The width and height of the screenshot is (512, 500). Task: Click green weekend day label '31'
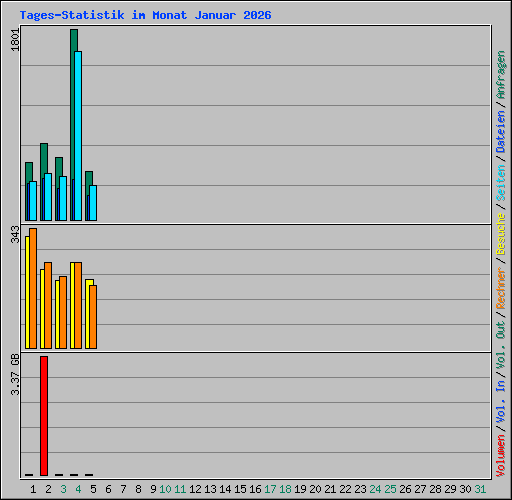pyautogui.click(x=480, y=489)
